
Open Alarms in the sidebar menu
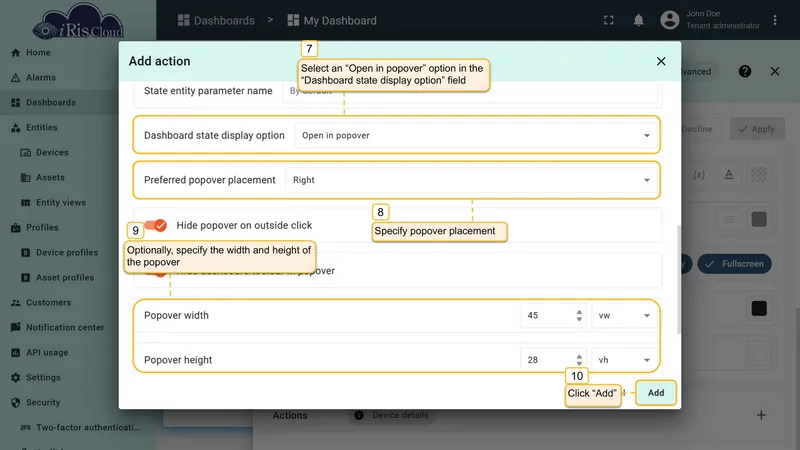coord(41,78)
